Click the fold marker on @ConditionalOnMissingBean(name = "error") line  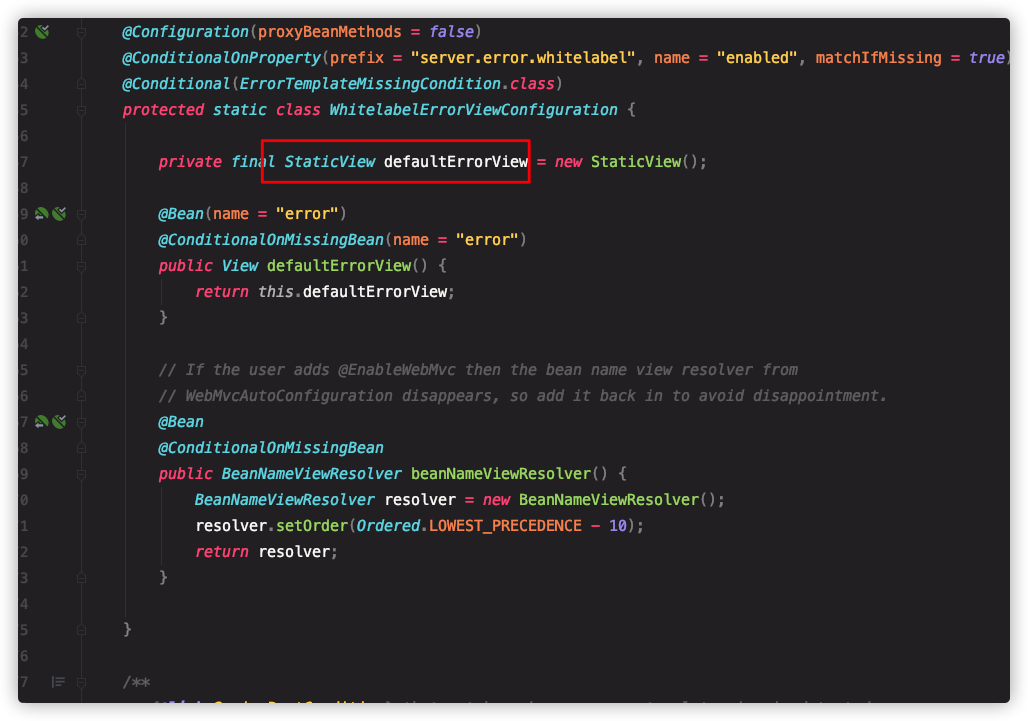(x=81, y=240)
